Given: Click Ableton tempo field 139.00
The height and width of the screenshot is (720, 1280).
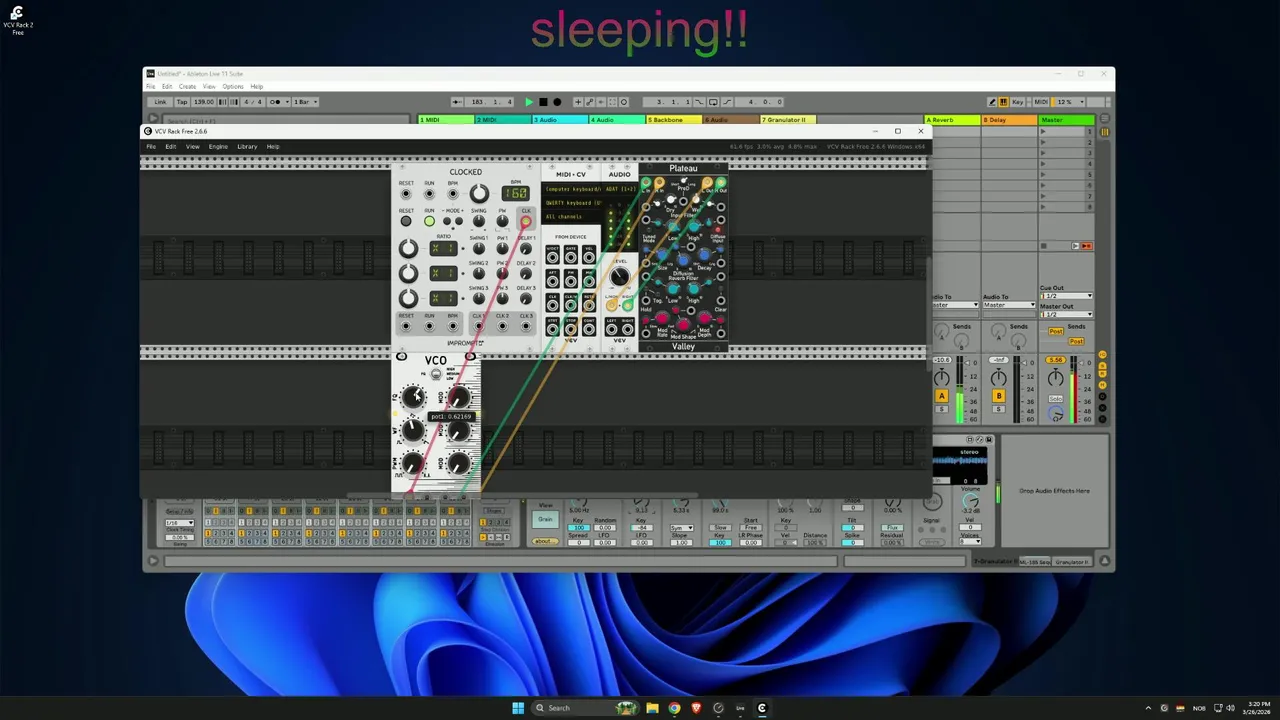Looking at the screenshot, I should tap(204, 102).
